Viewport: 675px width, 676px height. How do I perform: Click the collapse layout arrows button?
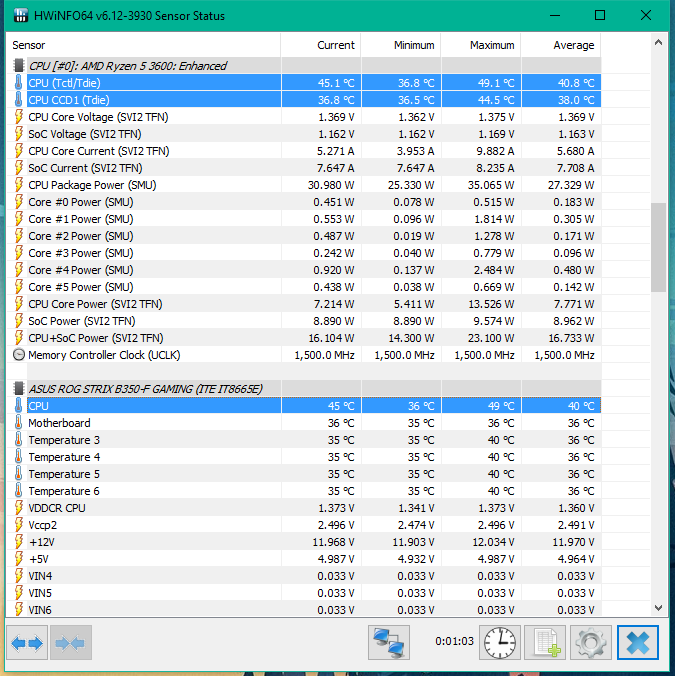[x=71, y=643]
